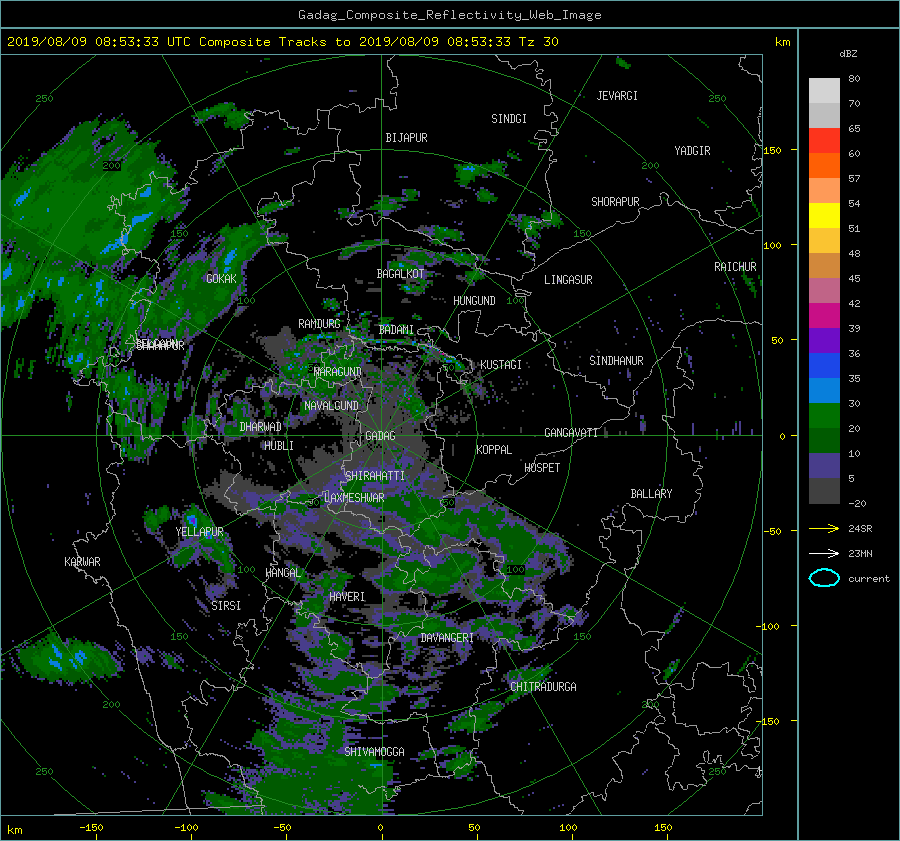Screen dimensions: 900x841
Task: Click the GOKAK location label
Action: tap(221, 279)
